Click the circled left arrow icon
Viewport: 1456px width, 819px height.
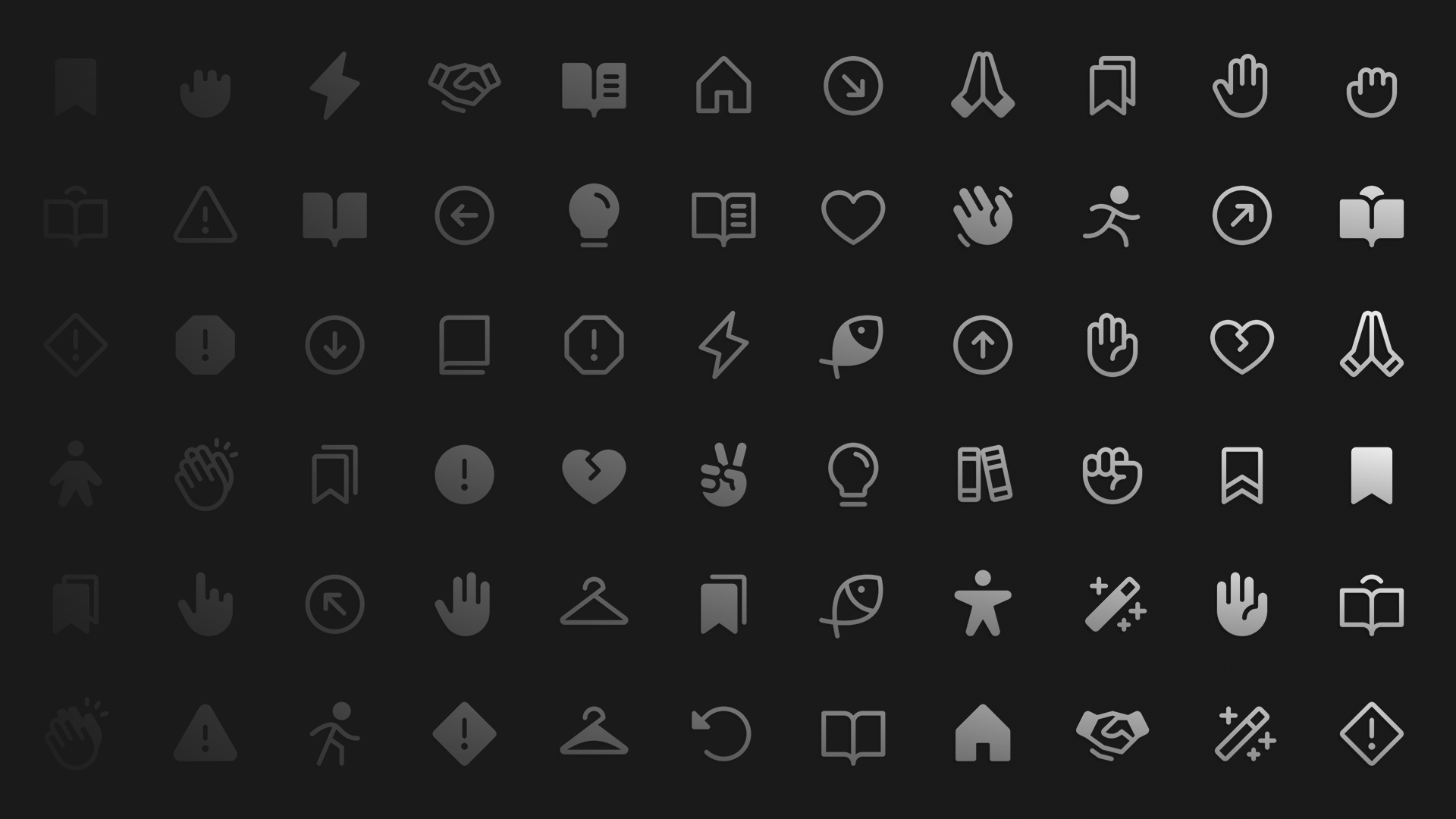464,215
